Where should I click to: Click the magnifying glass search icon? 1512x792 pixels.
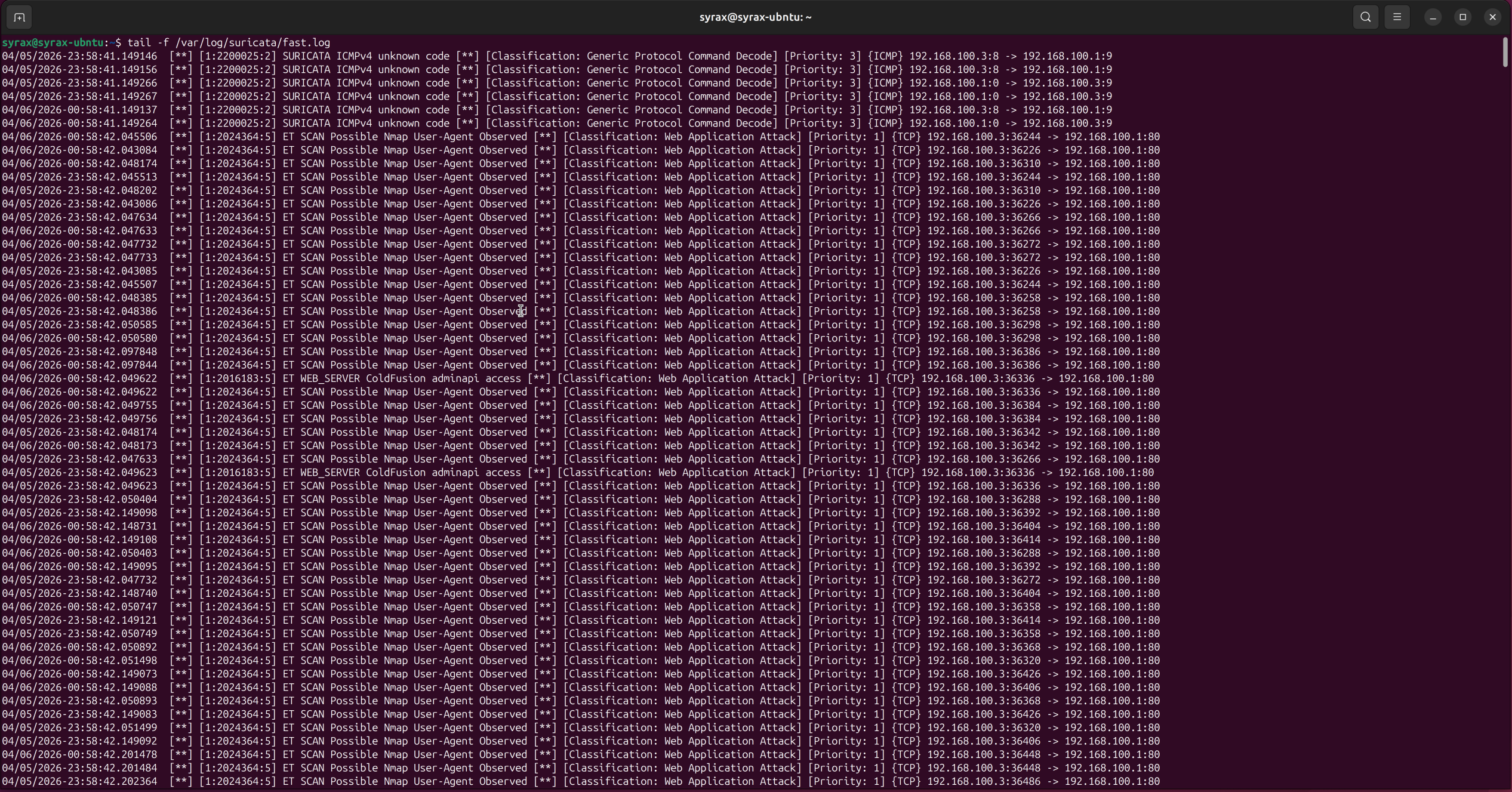(1364, 16)
